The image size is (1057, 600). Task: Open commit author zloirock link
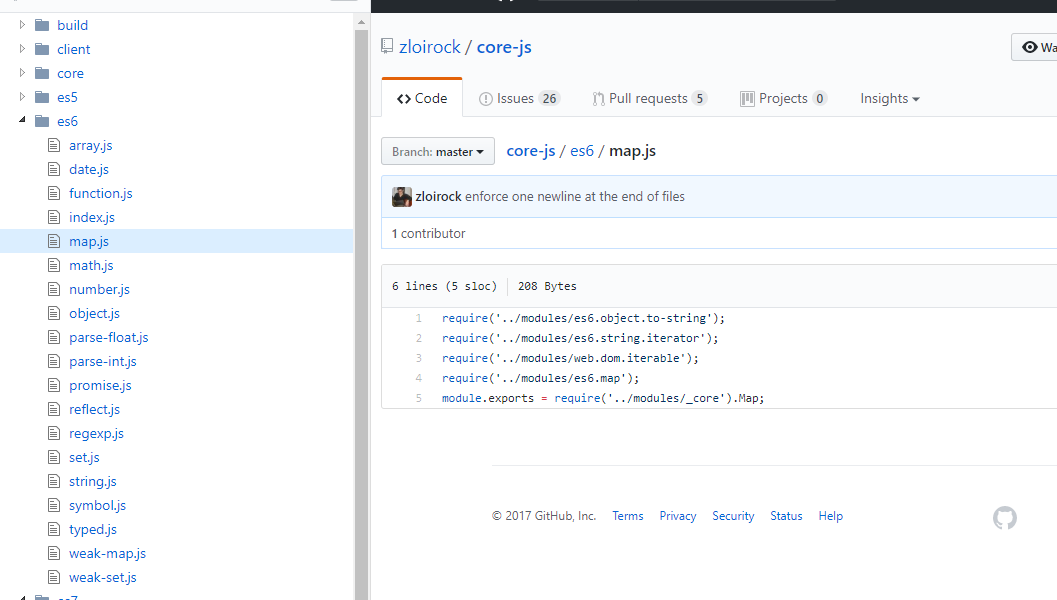(438, 197)
